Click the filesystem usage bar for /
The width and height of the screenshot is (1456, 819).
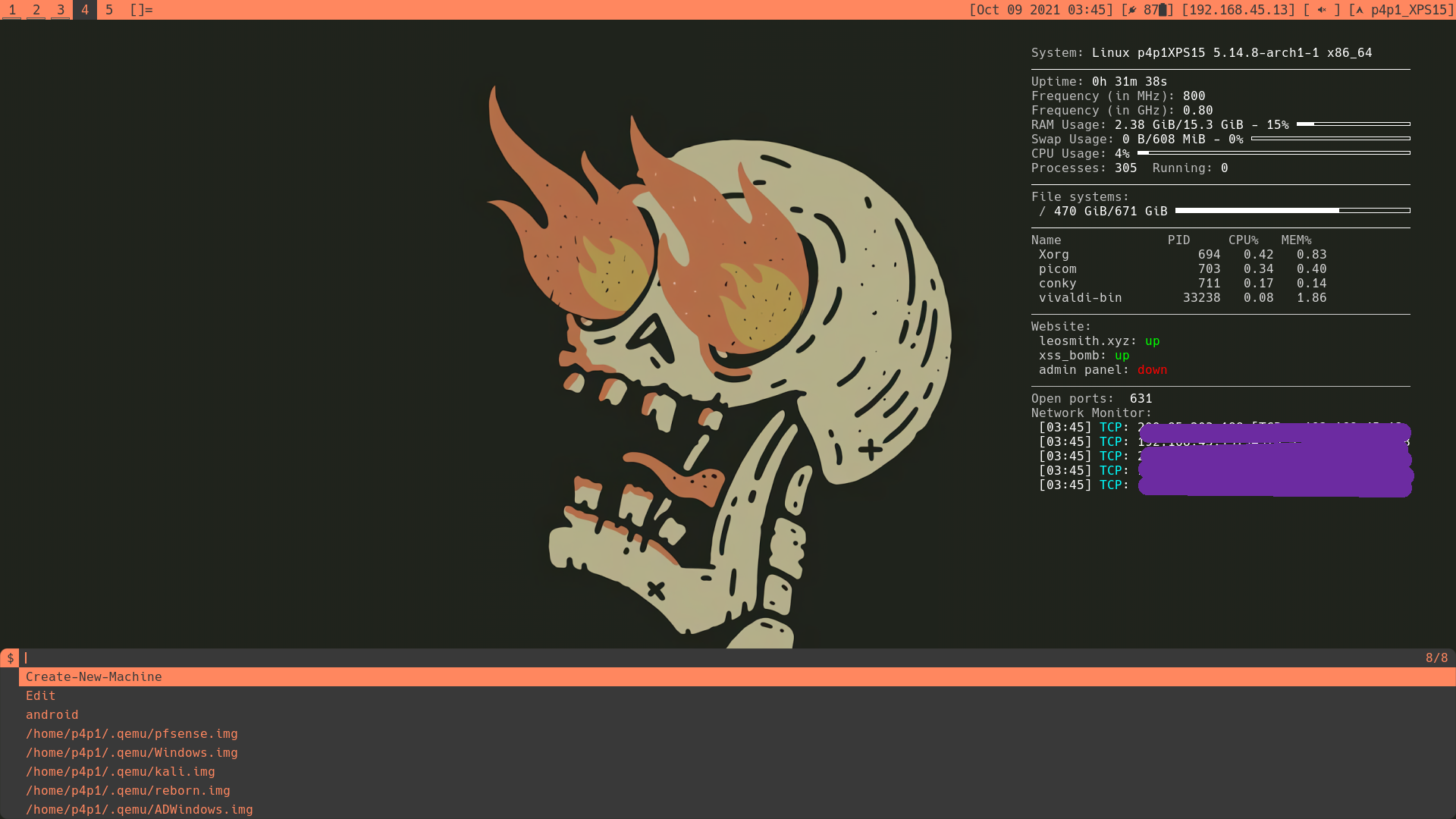click(1291, 211)
